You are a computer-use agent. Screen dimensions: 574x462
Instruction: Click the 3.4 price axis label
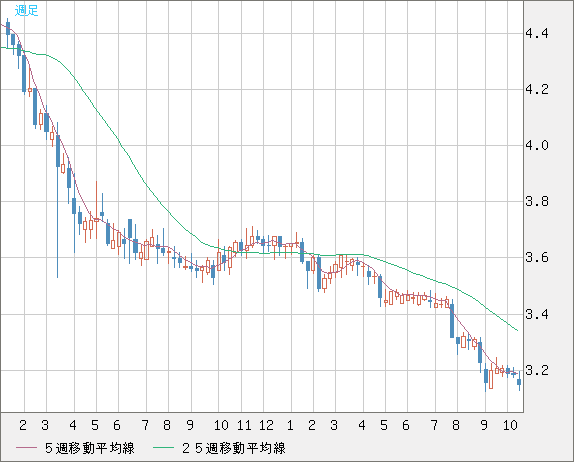coord(537,314)
